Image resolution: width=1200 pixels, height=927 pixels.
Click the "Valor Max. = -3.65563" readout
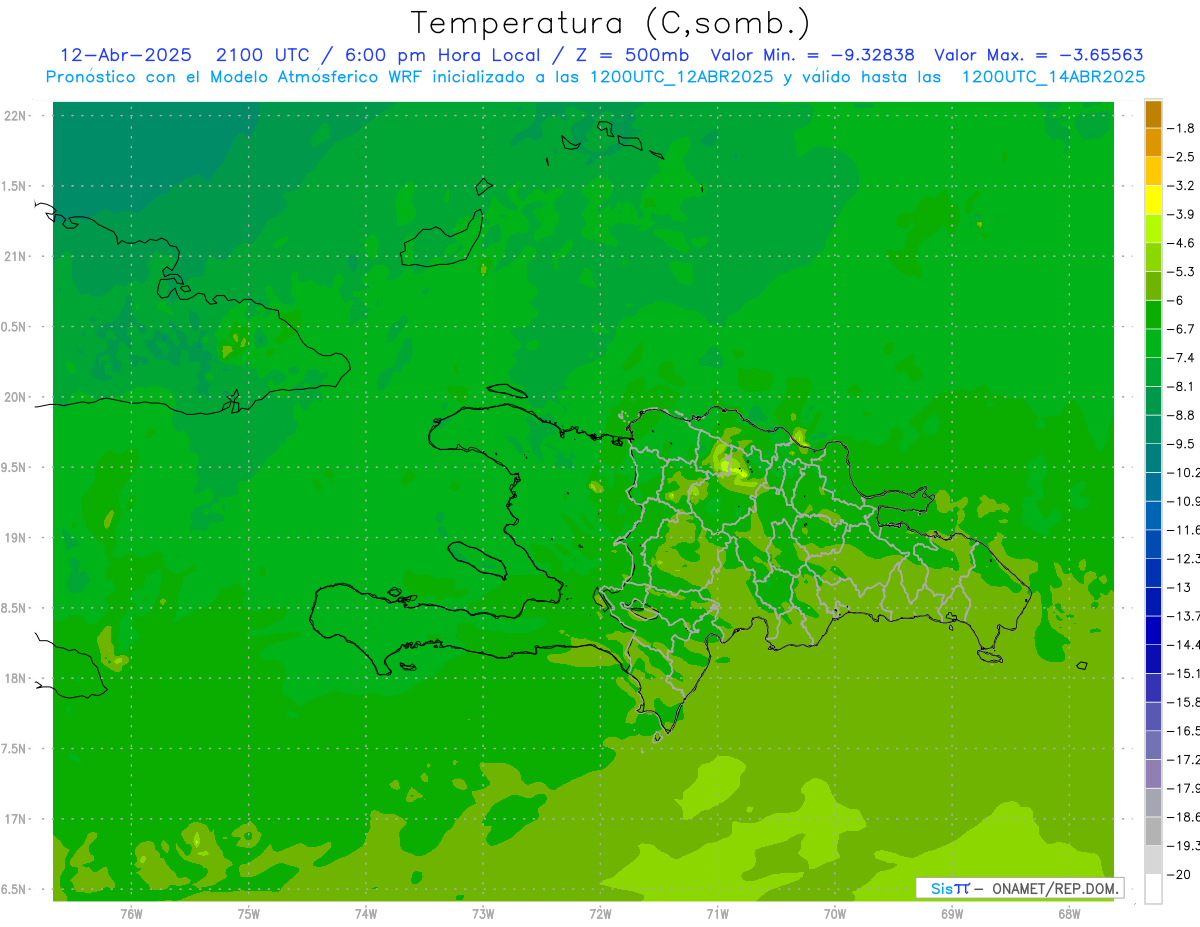pyautogui.click(x=1039, y=55)
